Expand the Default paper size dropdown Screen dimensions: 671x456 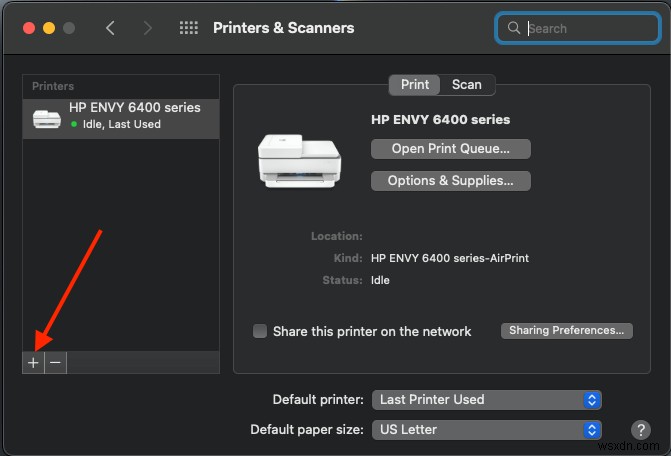pyautogui.click(x=486, y=430)
